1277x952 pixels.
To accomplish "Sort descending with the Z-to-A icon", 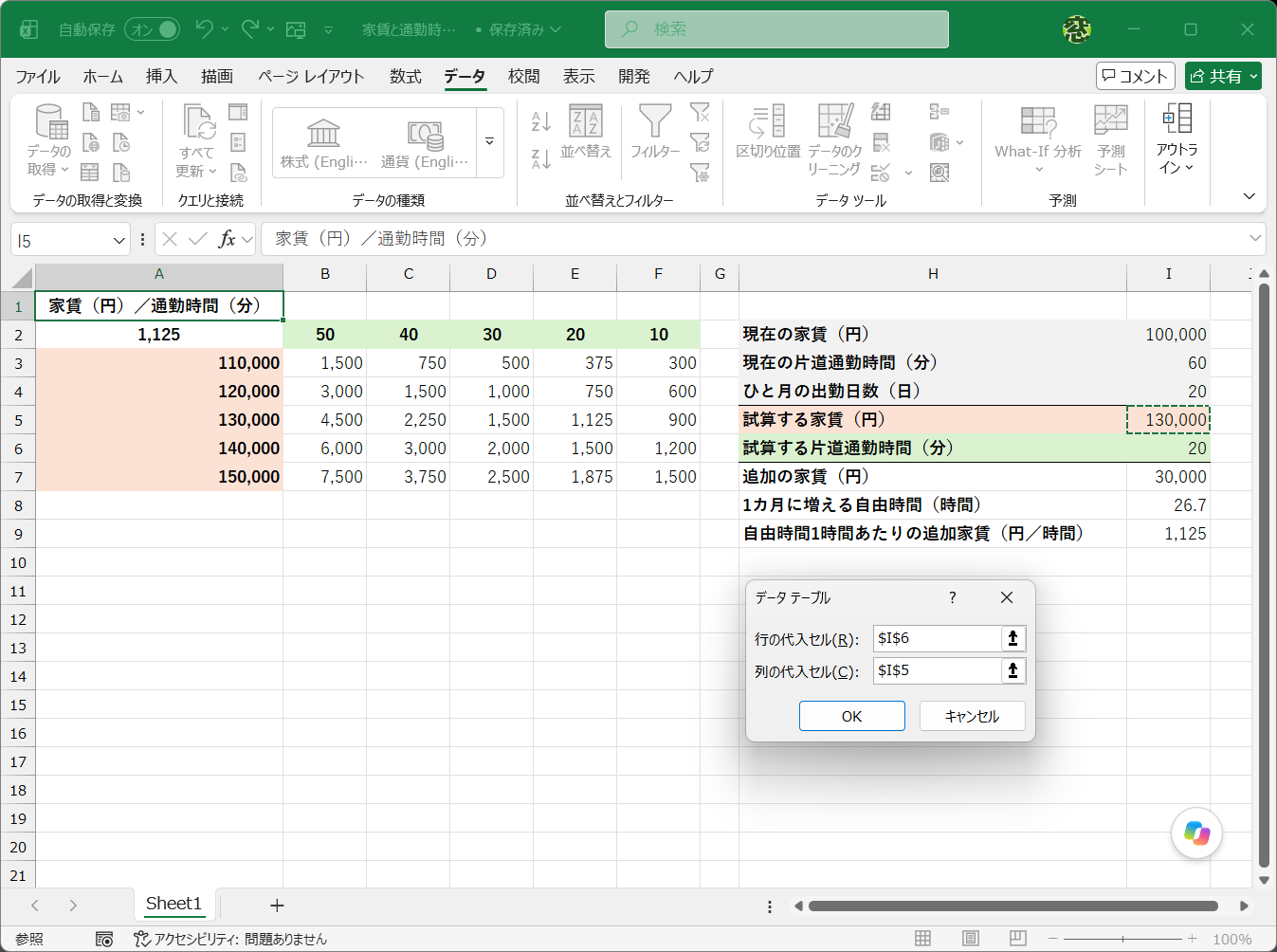I will [x=541, y=158].
